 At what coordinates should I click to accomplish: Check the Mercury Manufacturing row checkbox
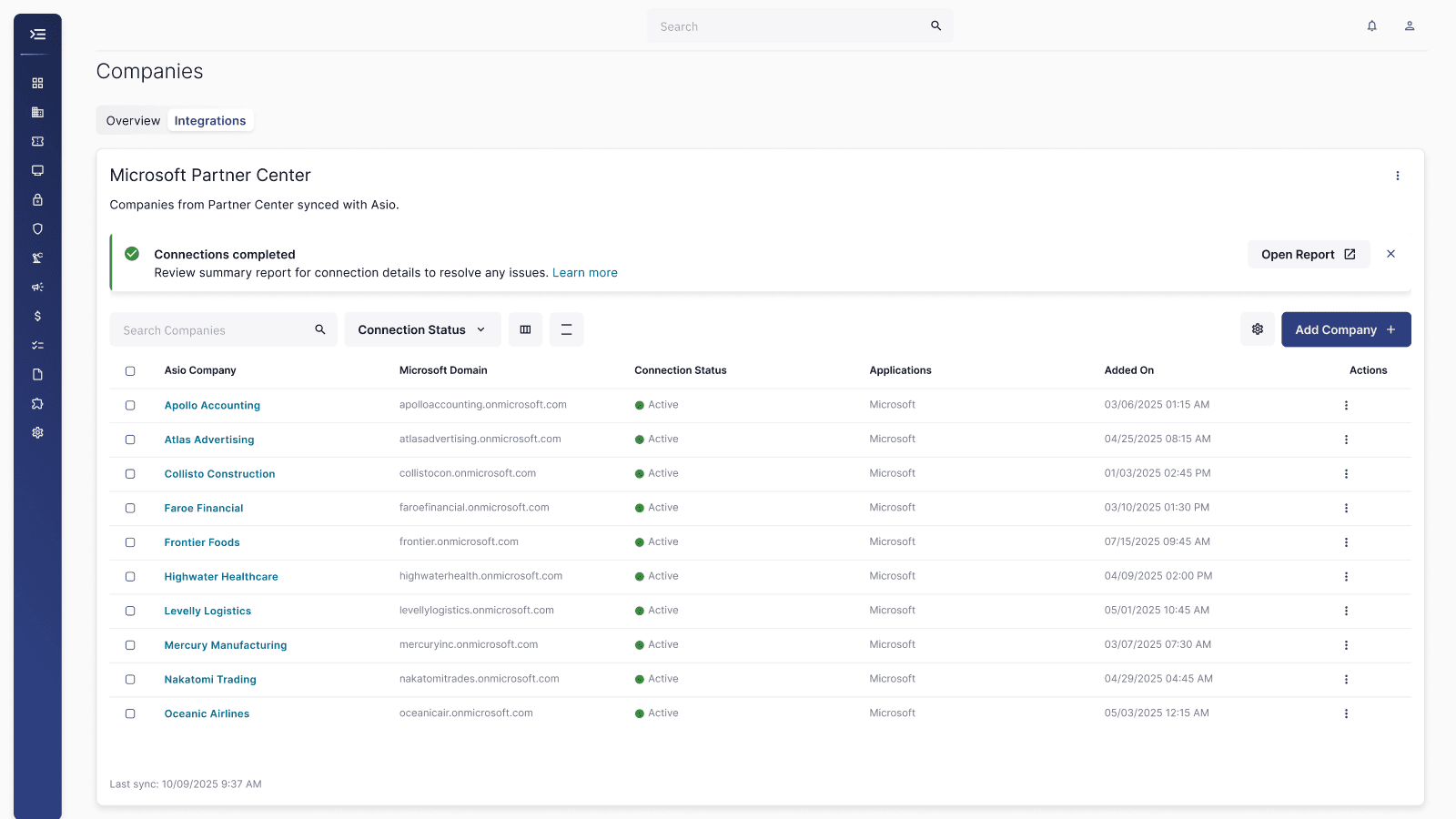(130, 645)
